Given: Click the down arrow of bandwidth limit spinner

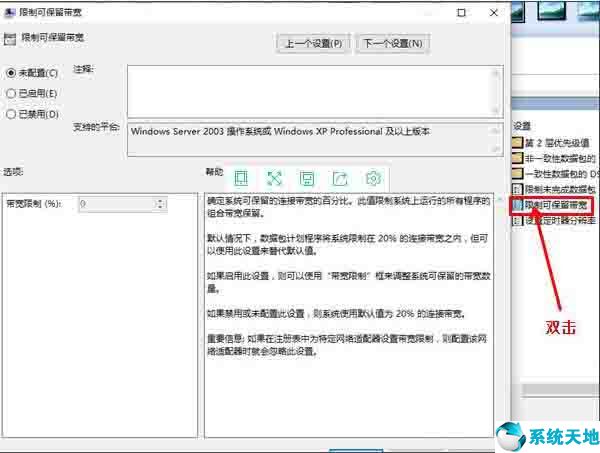Looking at the screenshot, I should point(161,207).
